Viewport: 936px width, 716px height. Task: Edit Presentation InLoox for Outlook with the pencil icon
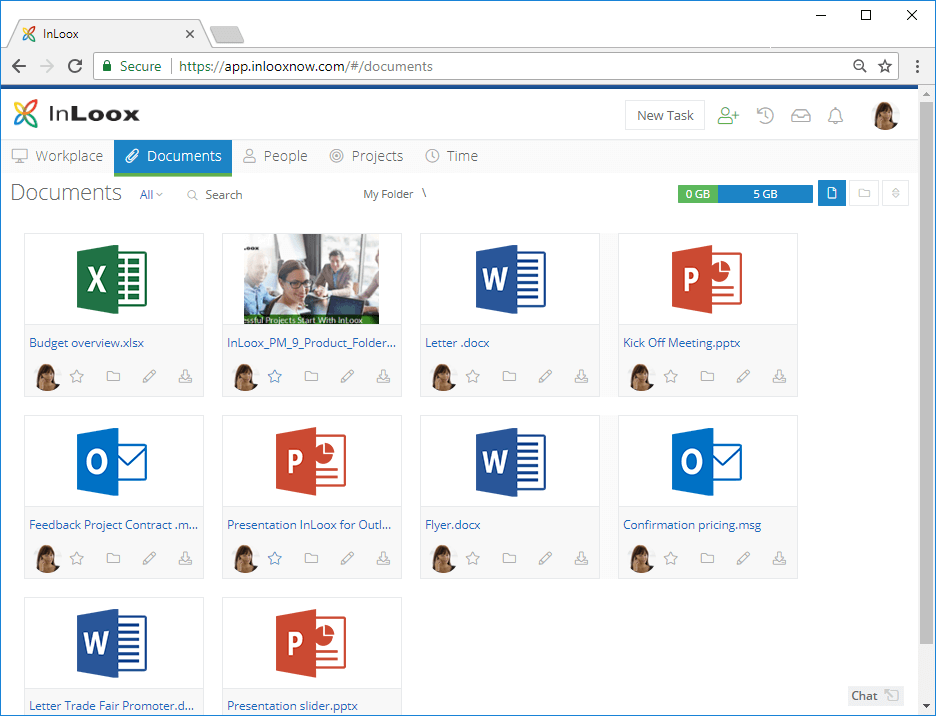[x=347, y=558]
